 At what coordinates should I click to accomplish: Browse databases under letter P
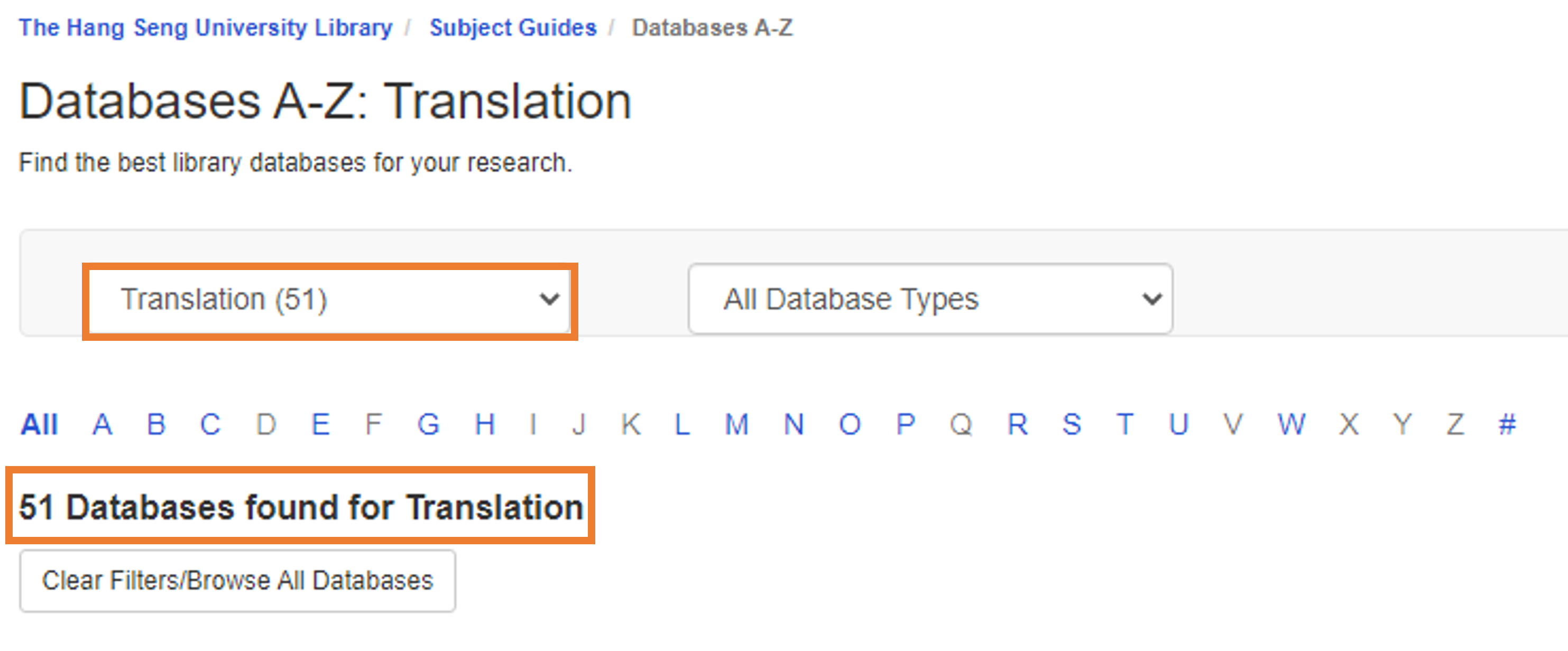coord(905,425)
